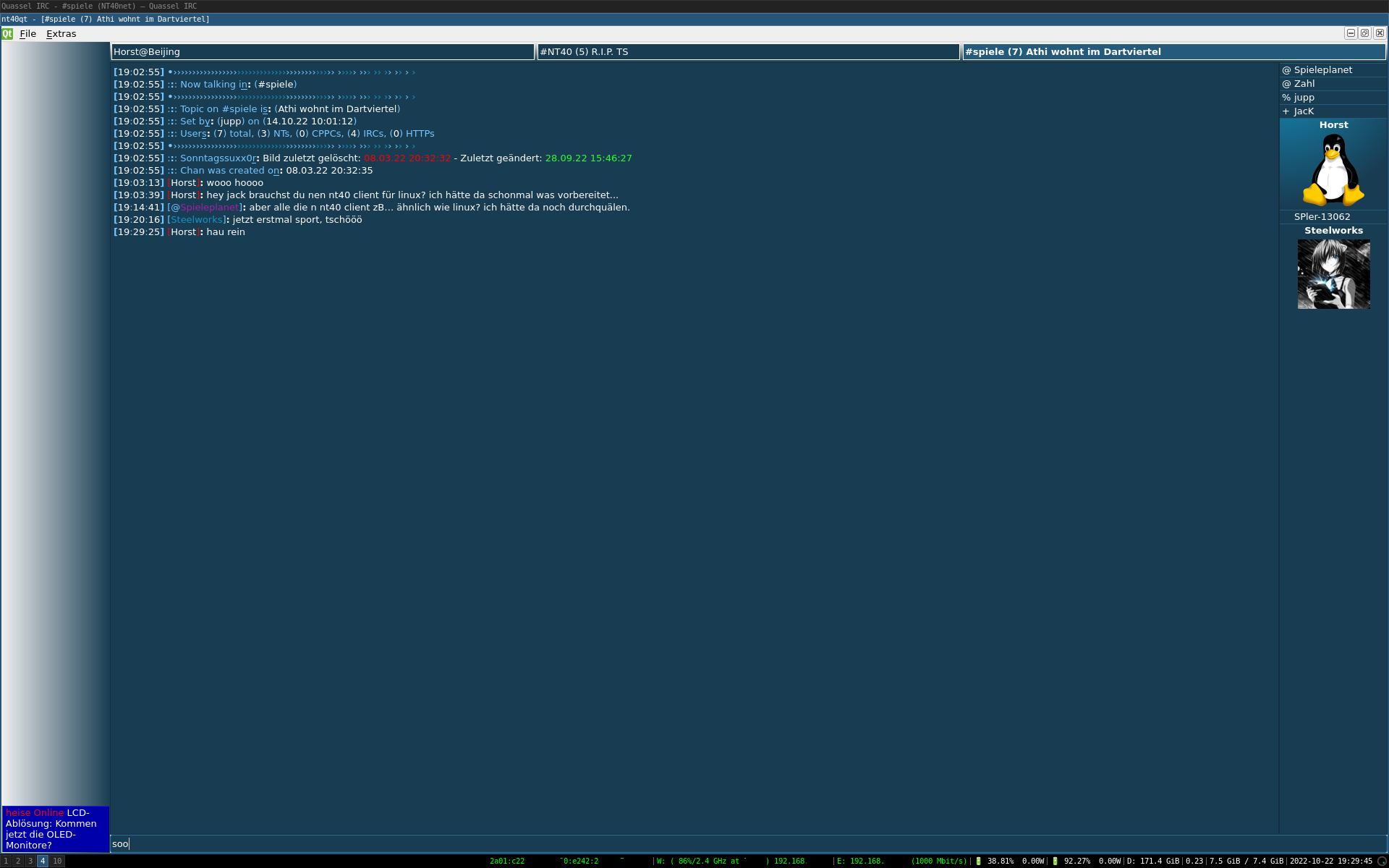Switch to the Horst@Beijing tab

tap(323, 51)
